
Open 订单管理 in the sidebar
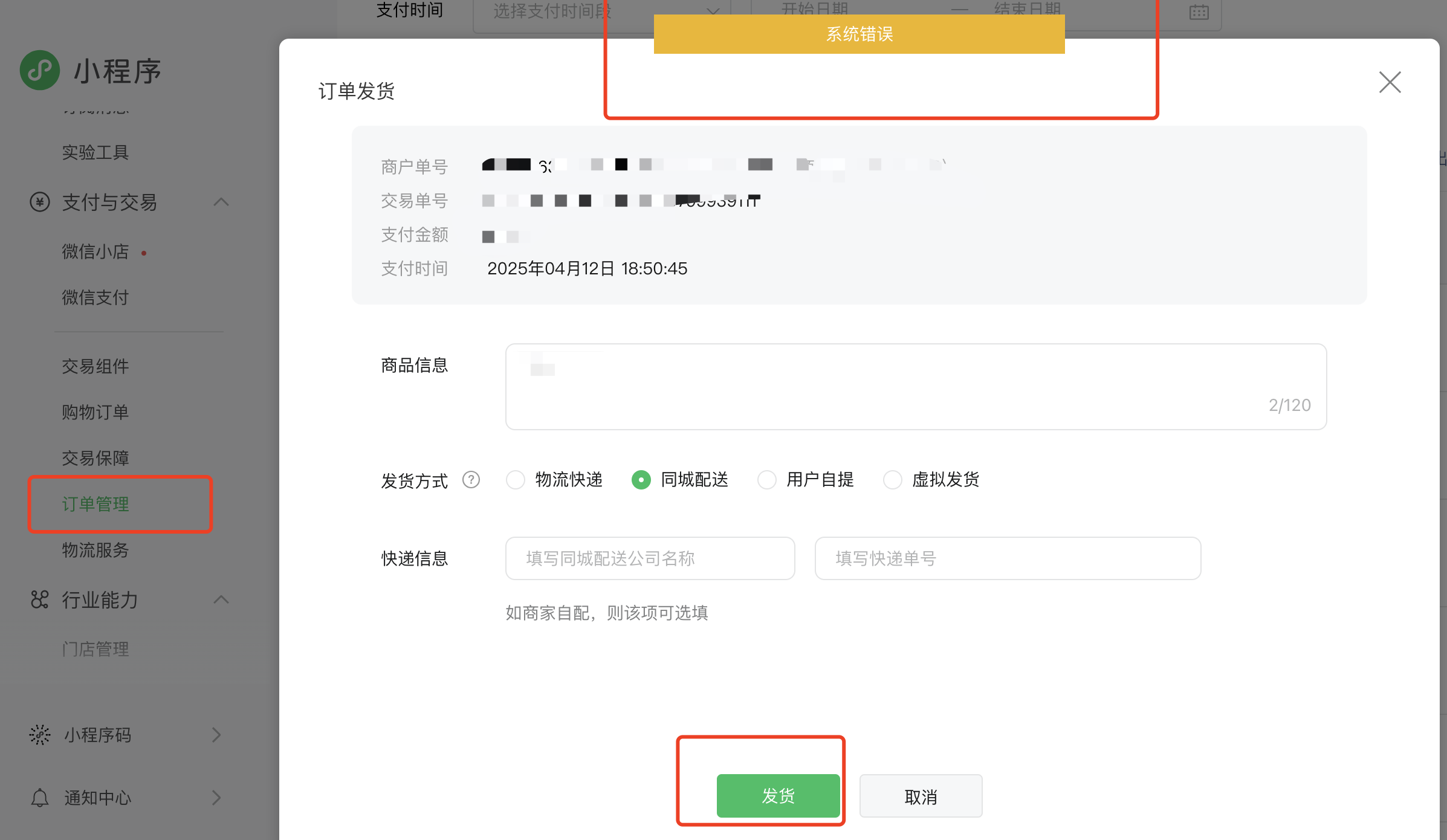click(x=95, y=504)
